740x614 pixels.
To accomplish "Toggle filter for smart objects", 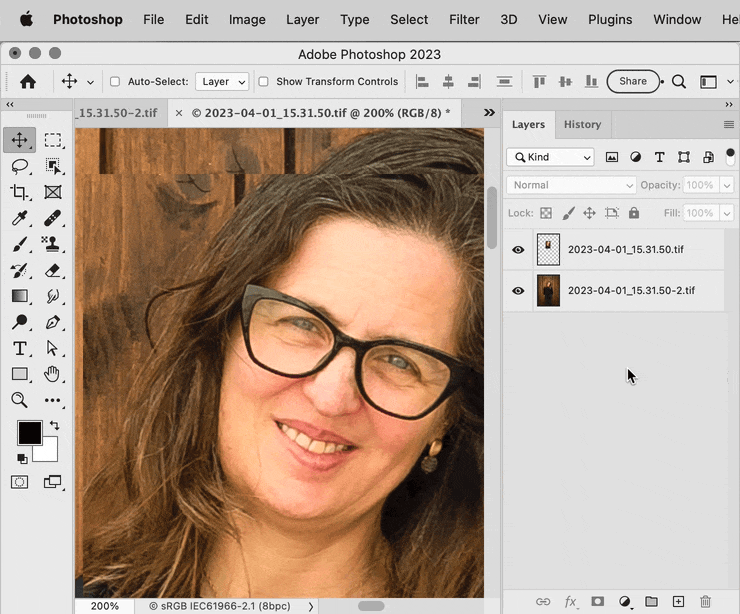I will point(708,157).
